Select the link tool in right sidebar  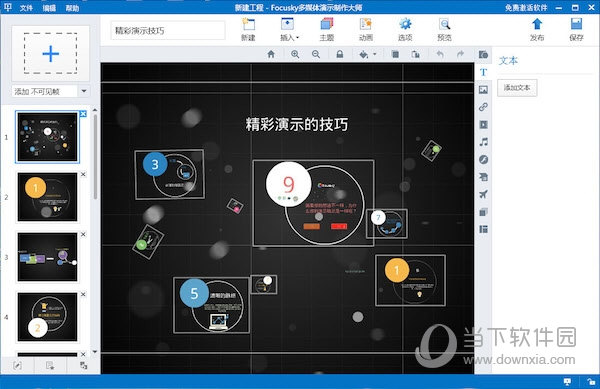(x=483, y=107)
